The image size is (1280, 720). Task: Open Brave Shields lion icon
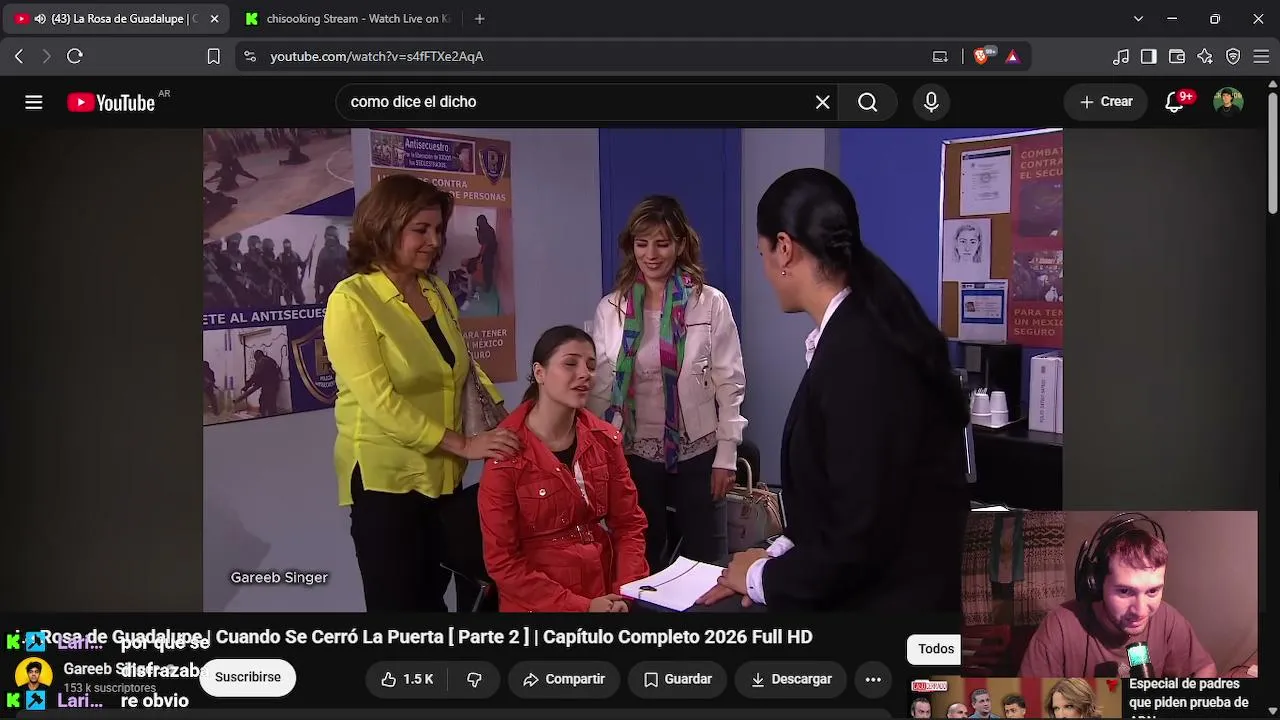[x=981, y=56]
